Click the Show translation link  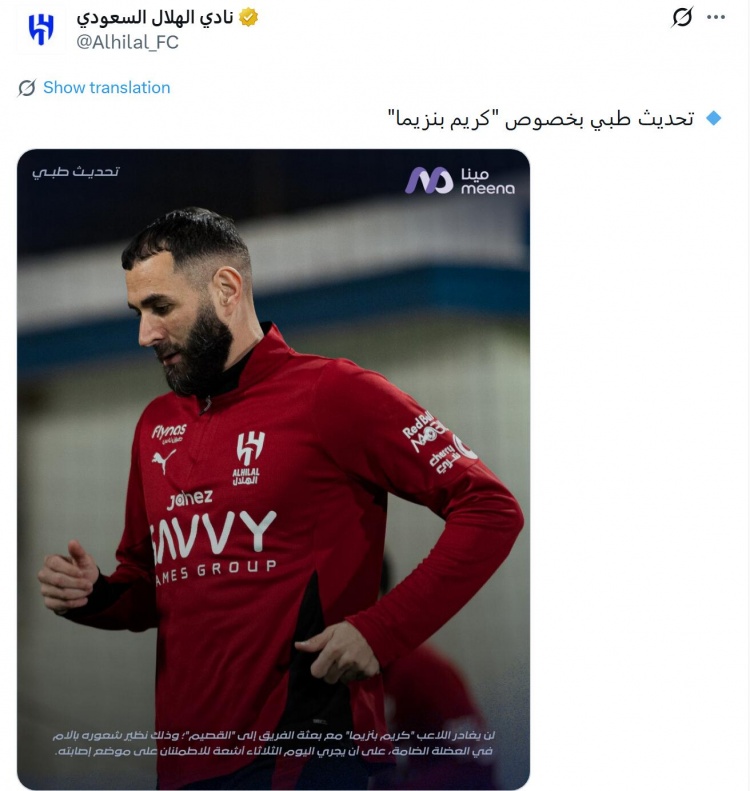click(x=106, y=88)
